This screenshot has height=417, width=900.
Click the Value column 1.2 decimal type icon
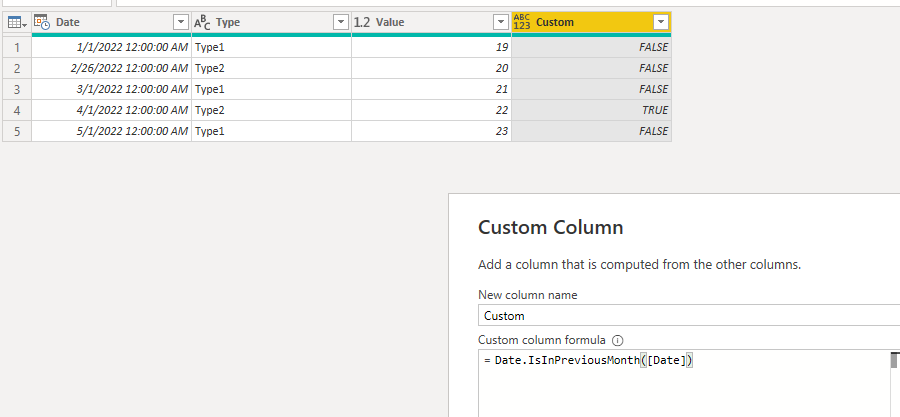coord(362,22)
